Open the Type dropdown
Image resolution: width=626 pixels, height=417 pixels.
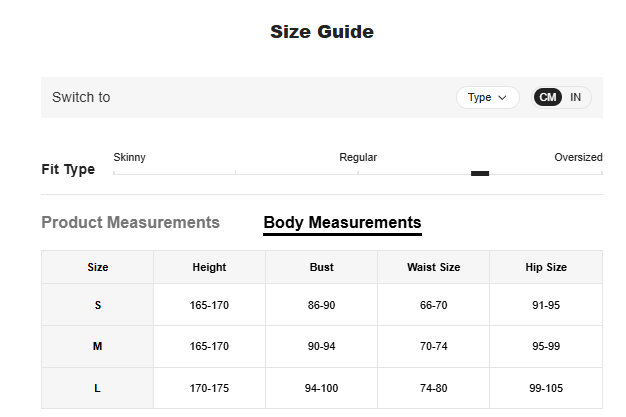(487, 98)
